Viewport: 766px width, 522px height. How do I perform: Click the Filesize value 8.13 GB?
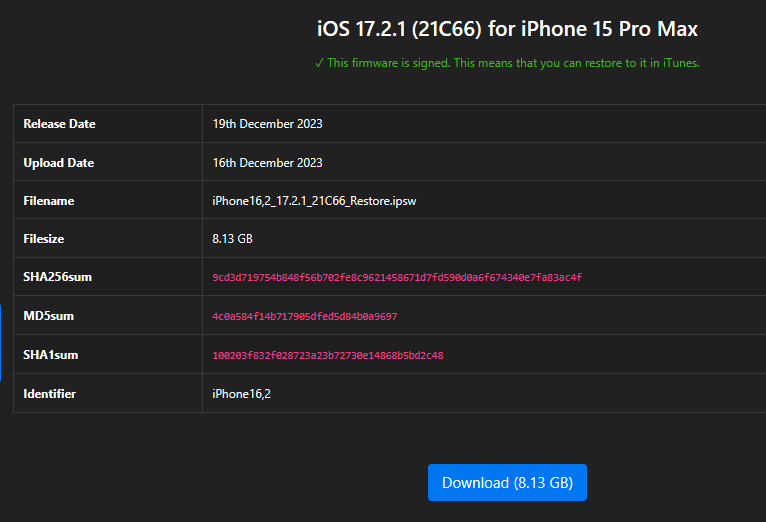(x=232, y=239)
